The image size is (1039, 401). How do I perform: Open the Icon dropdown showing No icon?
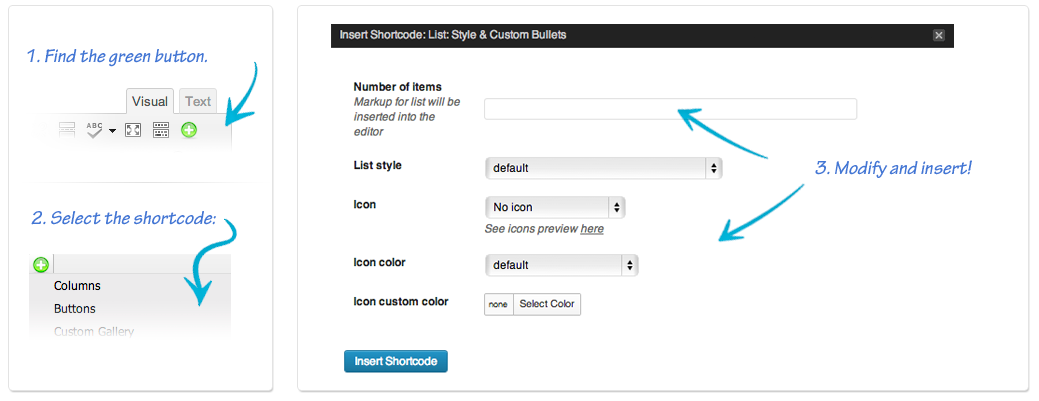point(555,207)
